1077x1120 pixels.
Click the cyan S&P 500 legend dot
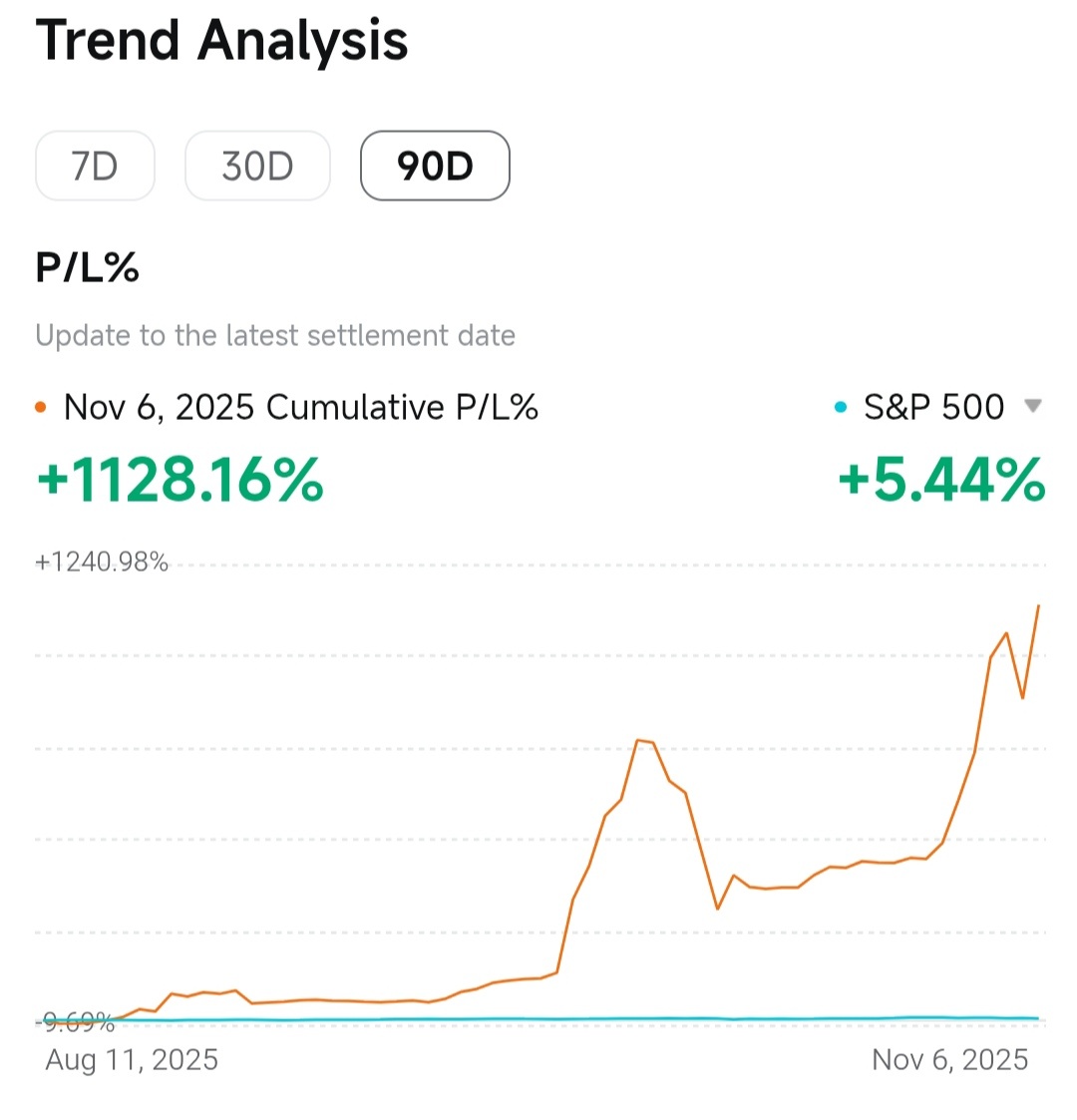pos(841,407)
